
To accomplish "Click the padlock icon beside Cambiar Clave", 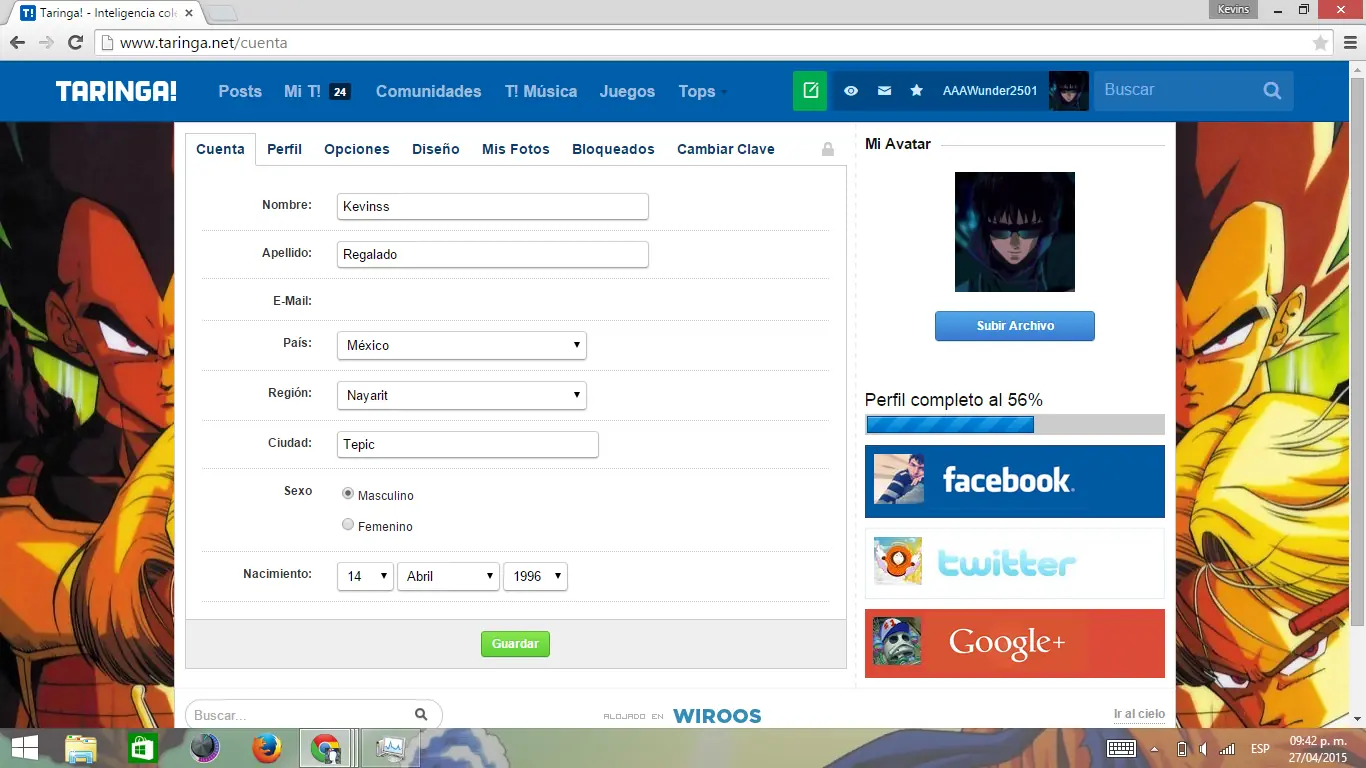I will point(828,149).
